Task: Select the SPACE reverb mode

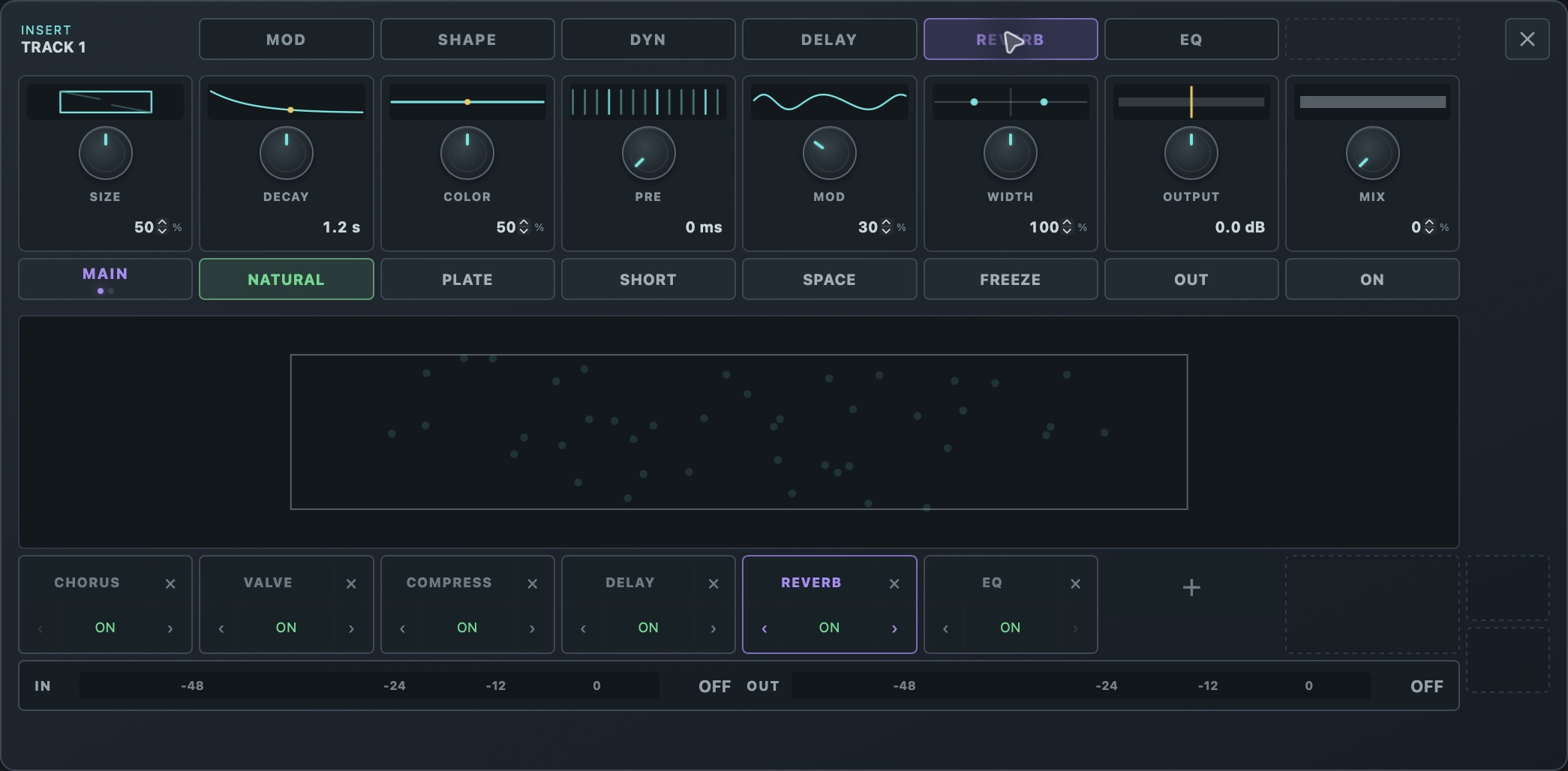Action: pos(829,279)
